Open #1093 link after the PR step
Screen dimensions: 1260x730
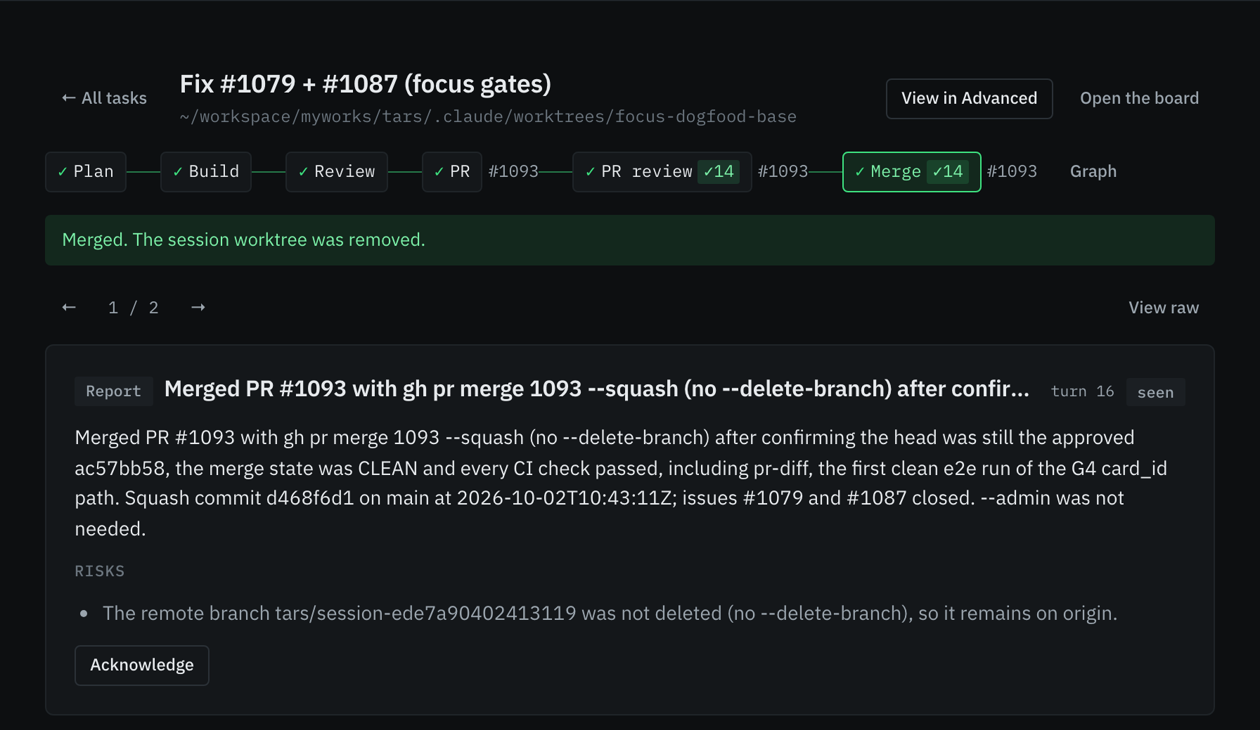click(x=513, y=172)
